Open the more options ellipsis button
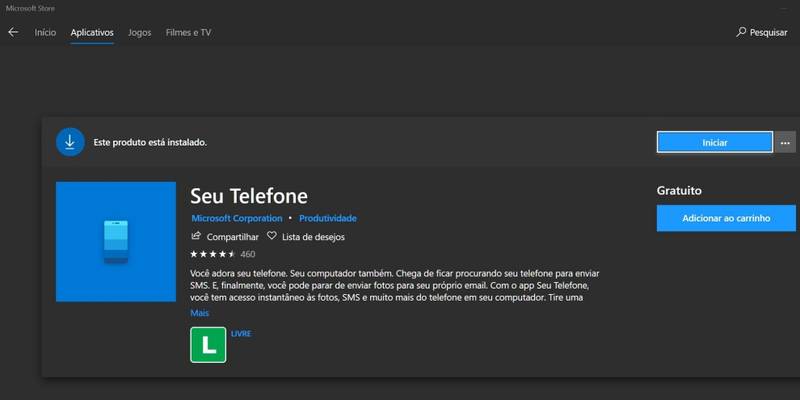The height and width of the screenshot is (400, 800). click(785, 142)
